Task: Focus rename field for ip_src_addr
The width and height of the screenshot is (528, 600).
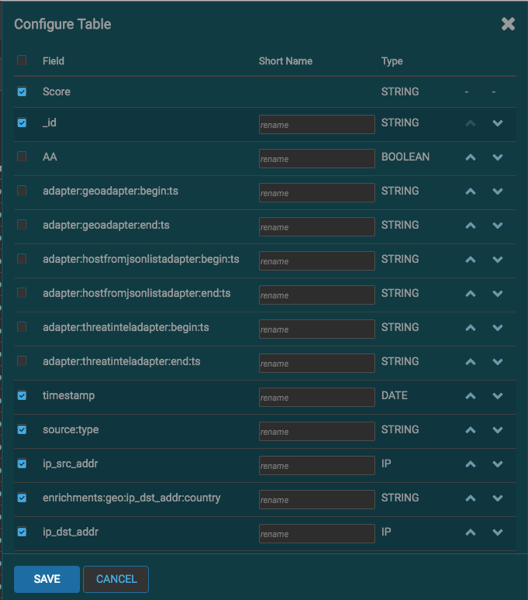Action: (x=317, y=465)
